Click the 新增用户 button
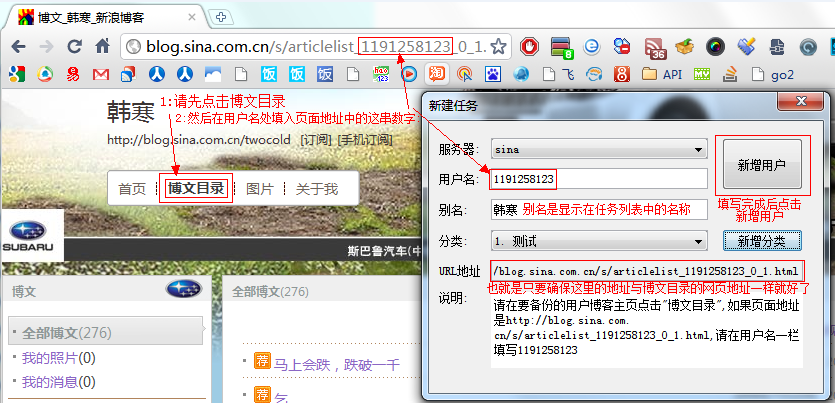Image resolution: width=835 pixels, height=403 pixels. pos(762,165)
